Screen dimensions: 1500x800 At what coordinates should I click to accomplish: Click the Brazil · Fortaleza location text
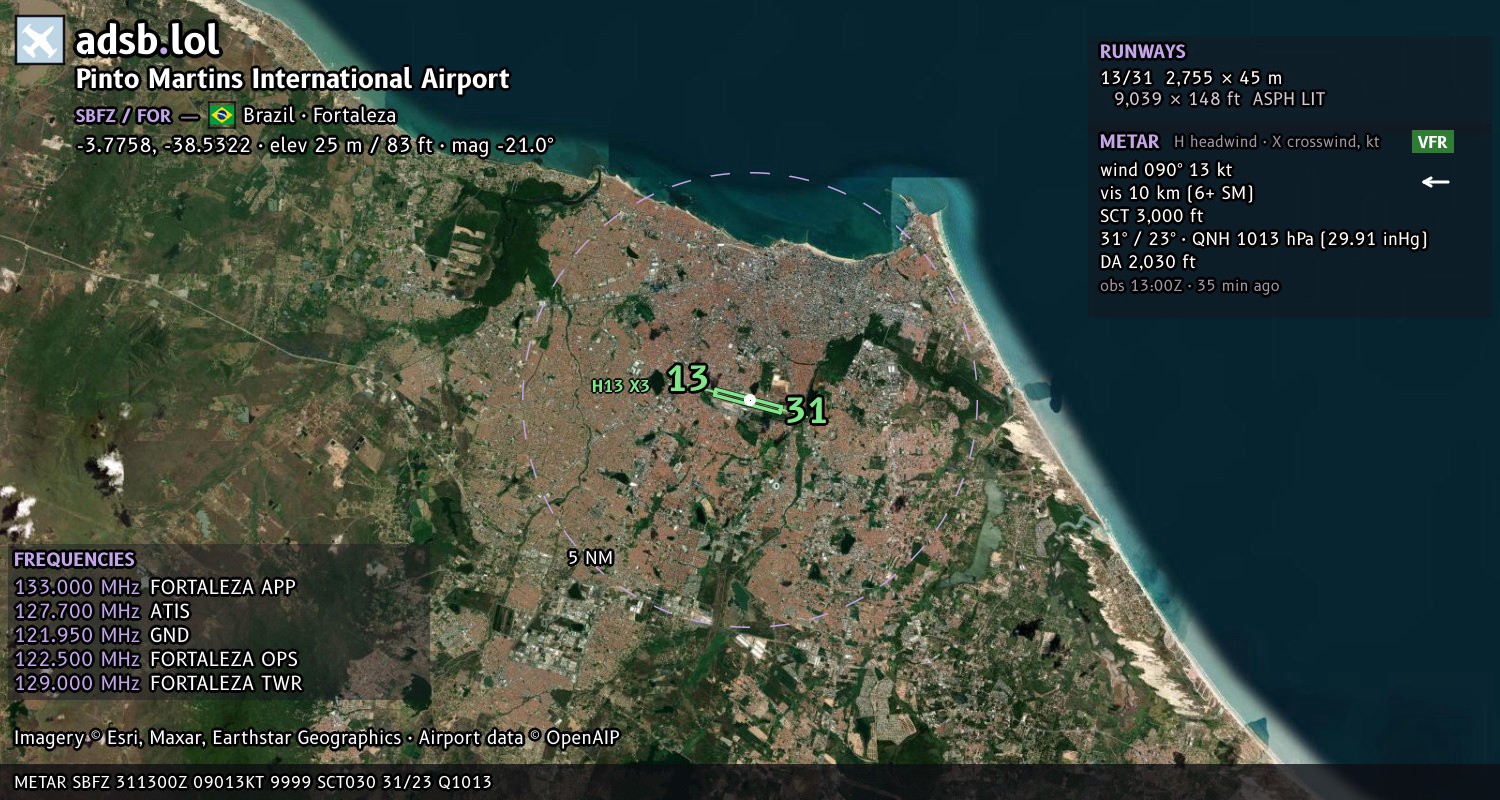320,115
